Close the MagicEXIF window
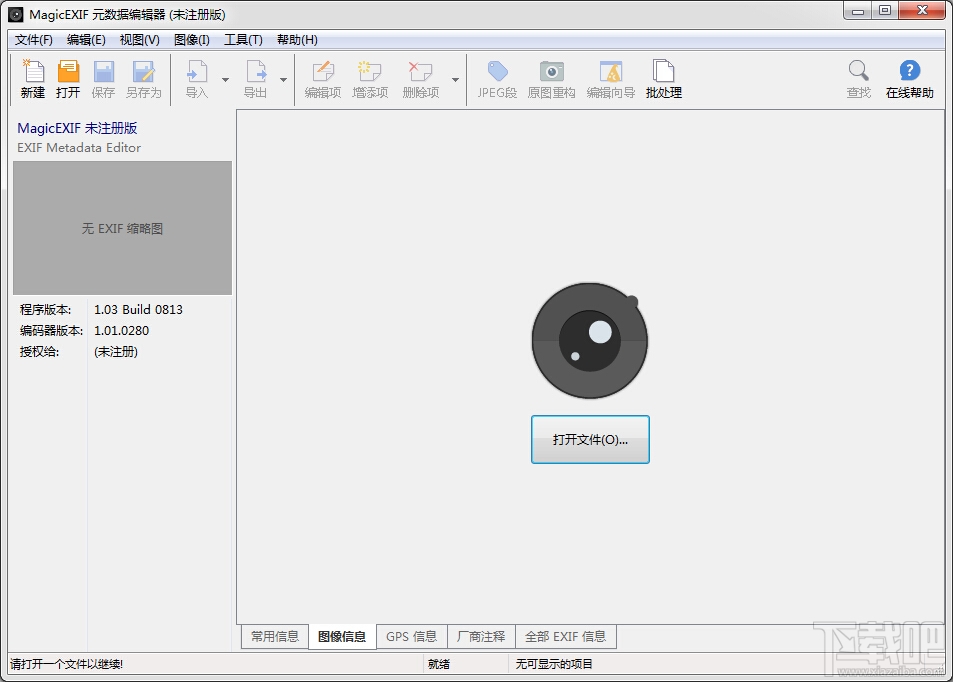953x682 pixels. pos(922,11)
